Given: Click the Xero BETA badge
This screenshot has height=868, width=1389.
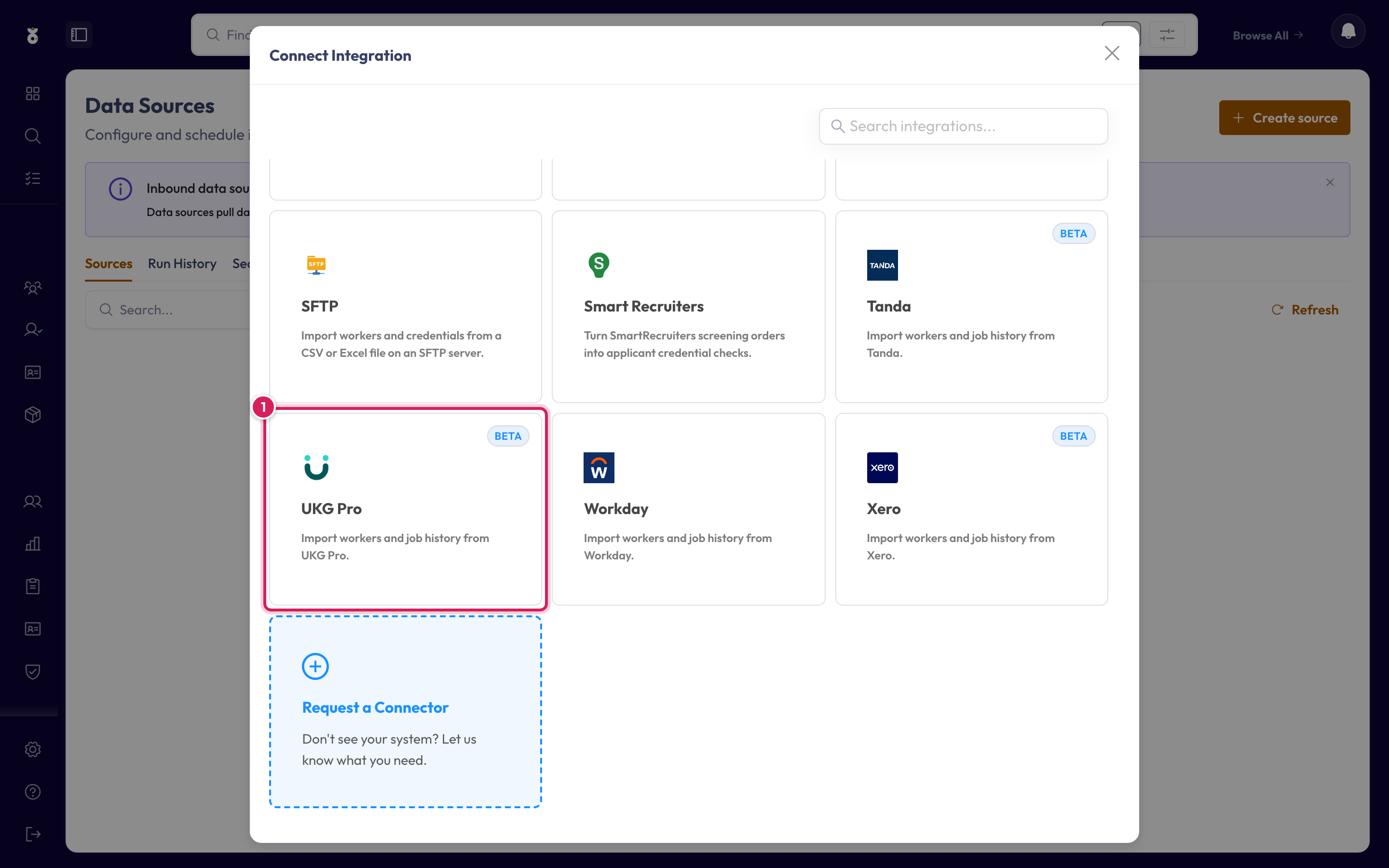Looking at the screenshot, I should tap(1073, 436).
